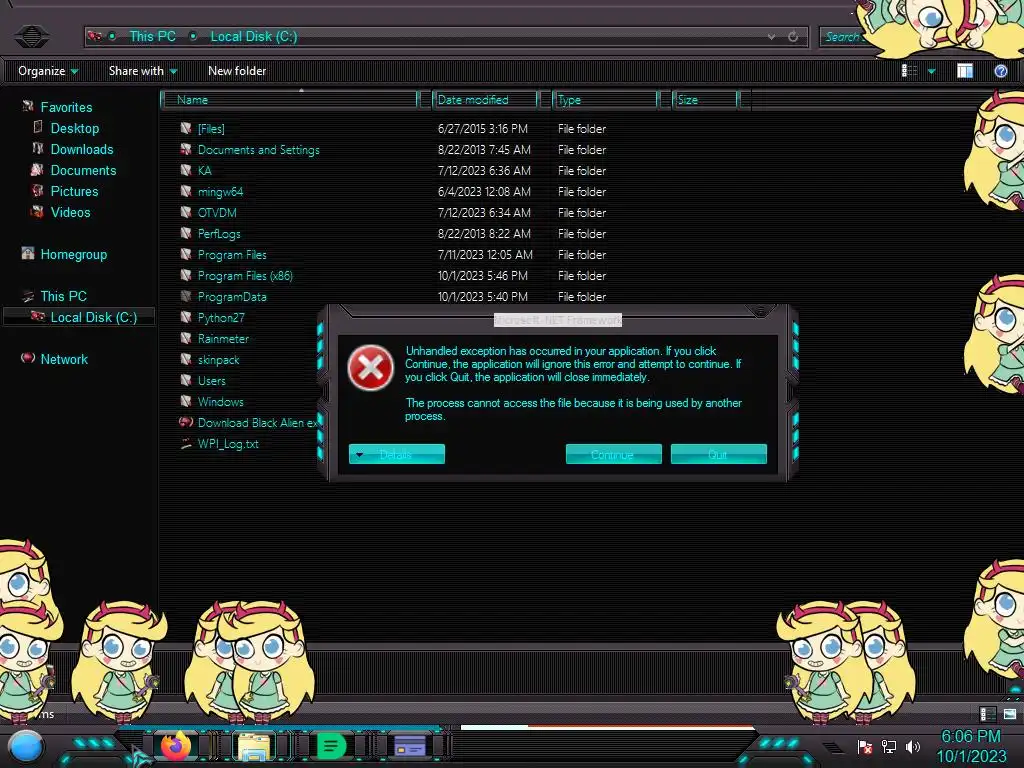This screenshot has height=768, width=1024.
Task: Open File Explorer from the taskbar
Action: coord(254,746)
